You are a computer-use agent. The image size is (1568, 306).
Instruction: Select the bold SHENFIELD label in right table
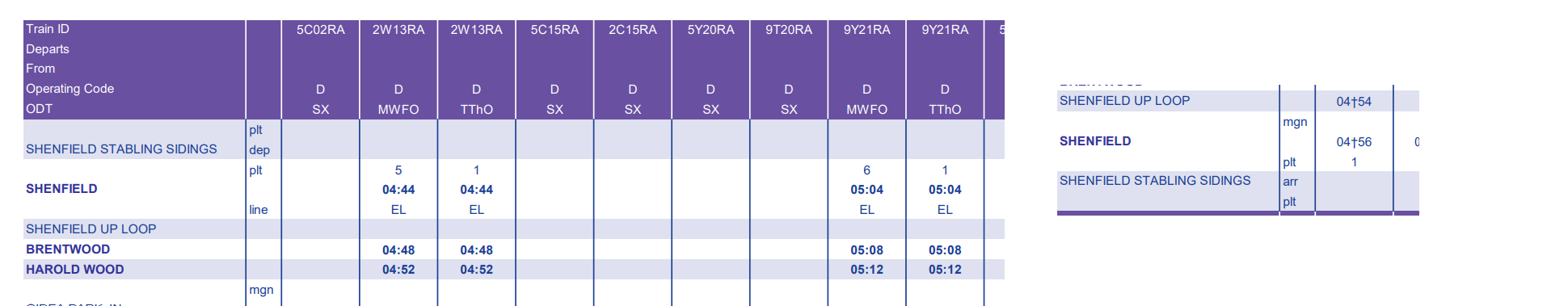click(1095, 141)
